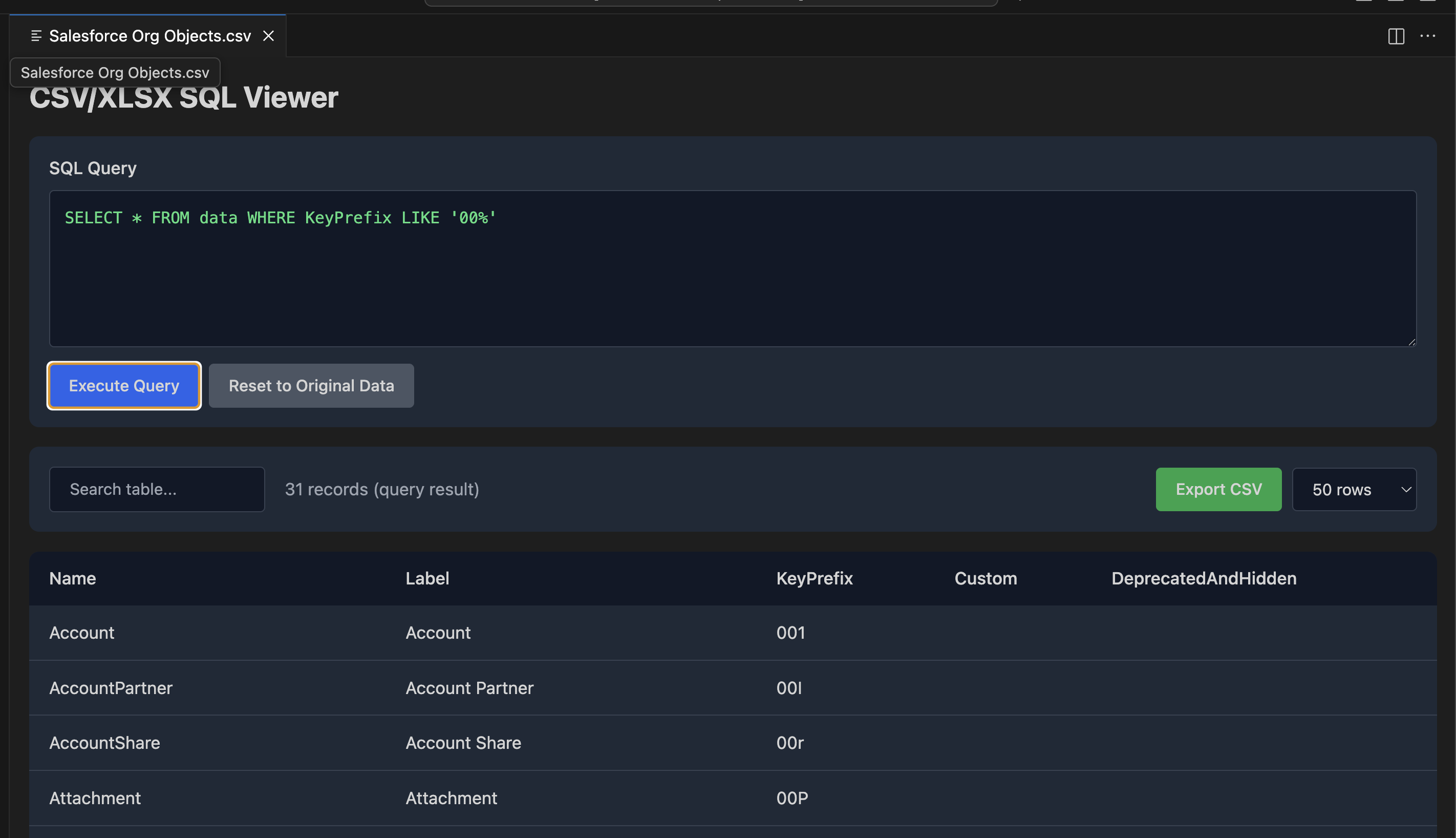Click the SQL query resize handle corner
The image size is (1456, 838).
point(1411,342)
